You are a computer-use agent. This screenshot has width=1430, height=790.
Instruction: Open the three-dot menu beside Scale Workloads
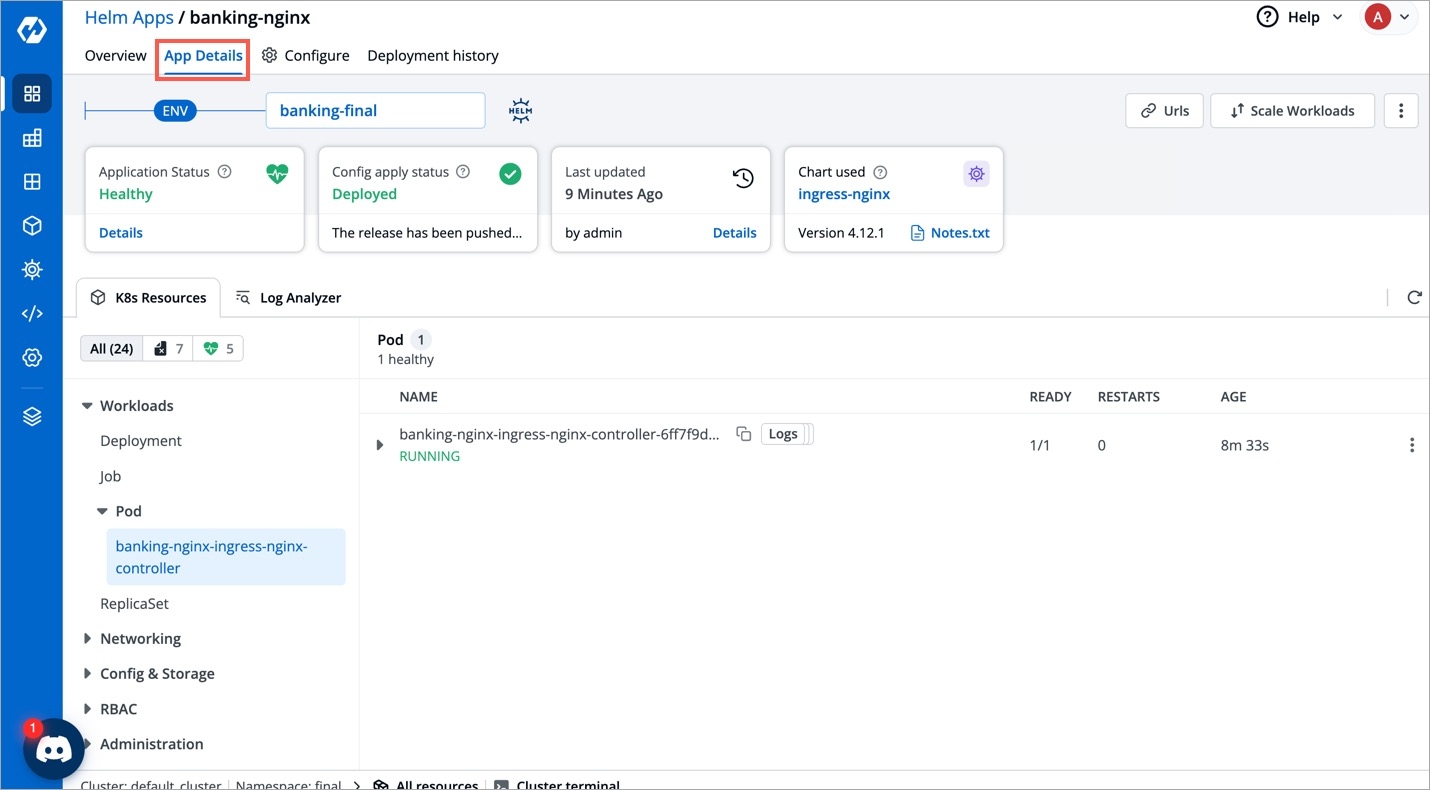click(x=1401, y=110)
